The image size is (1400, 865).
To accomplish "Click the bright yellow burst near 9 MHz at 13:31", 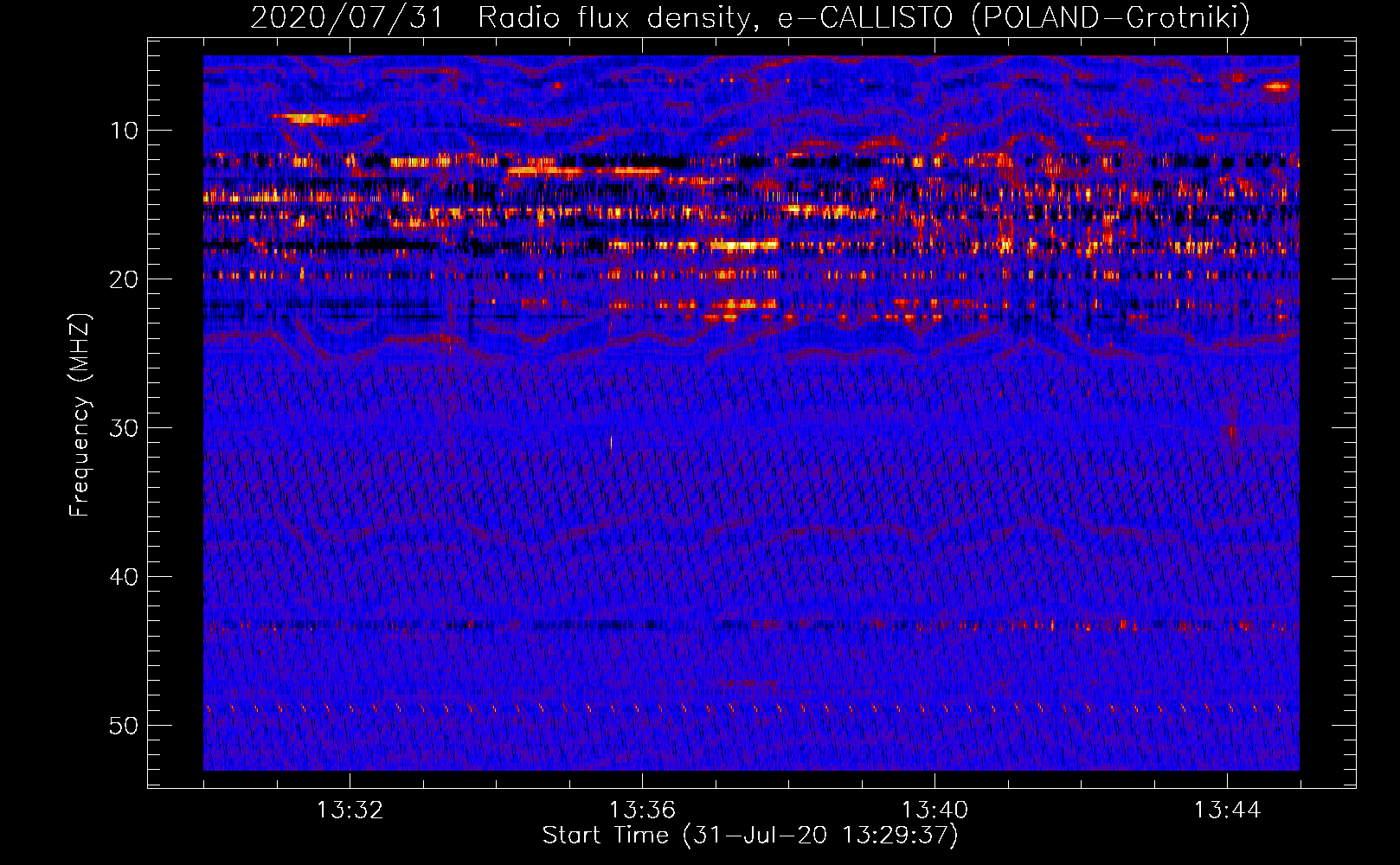I will pyautogui.click(x=311, y=118).
